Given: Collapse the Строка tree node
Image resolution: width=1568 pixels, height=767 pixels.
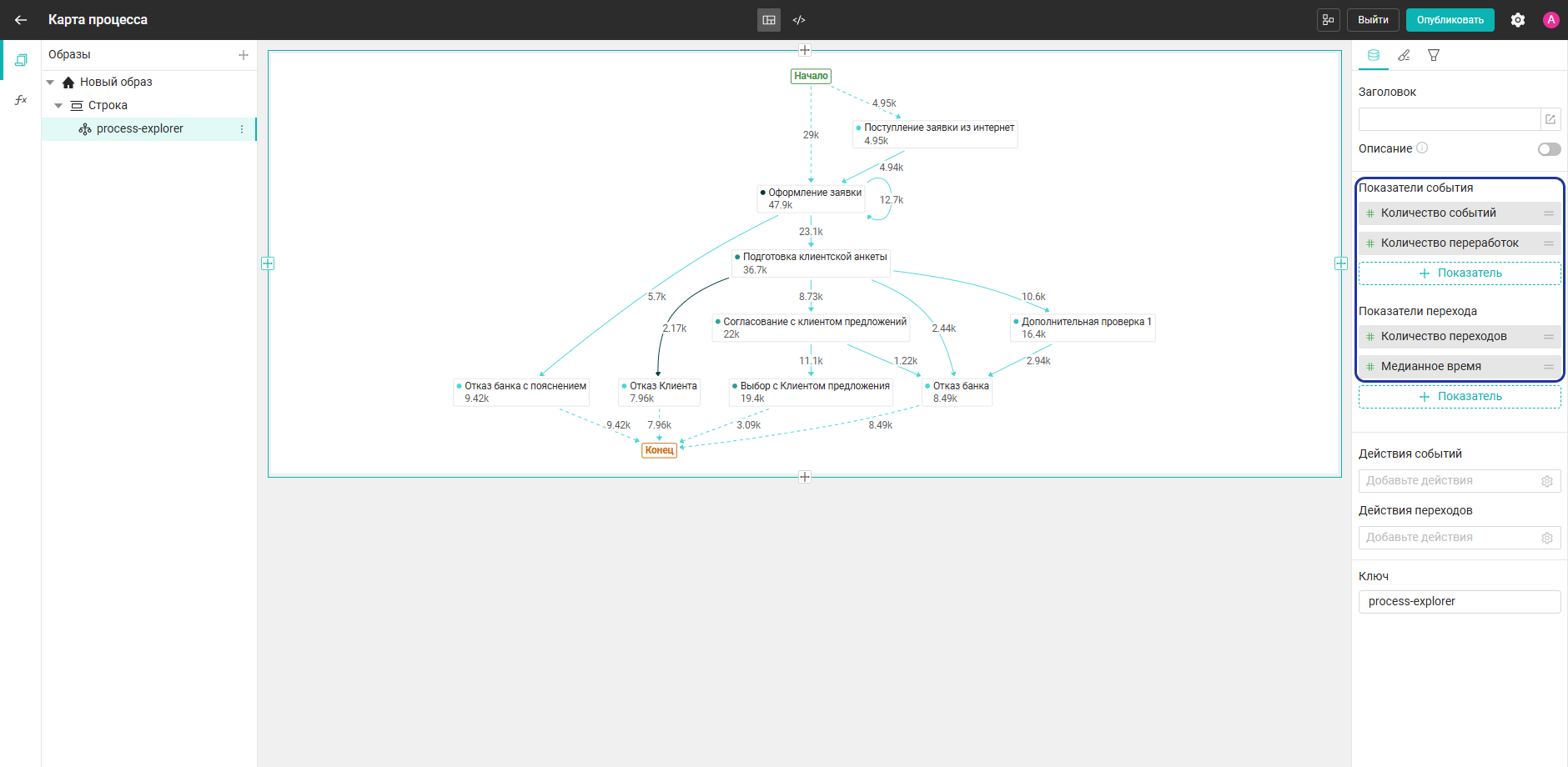Looking at the screenshot, I should pos(58,106).
